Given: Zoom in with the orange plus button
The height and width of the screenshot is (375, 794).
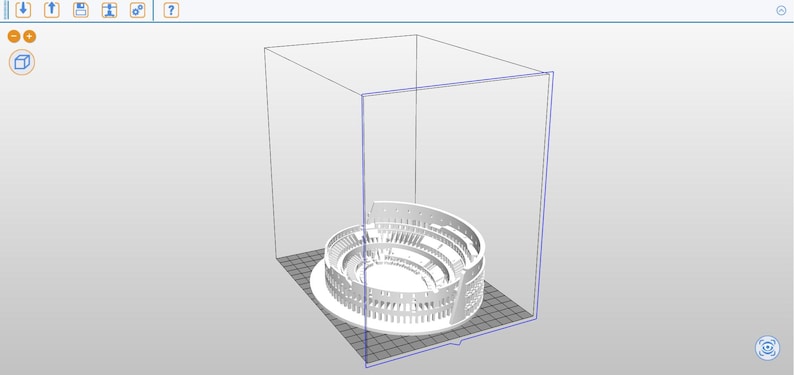Looking at the screenshot, I should (x=30, y=36).
